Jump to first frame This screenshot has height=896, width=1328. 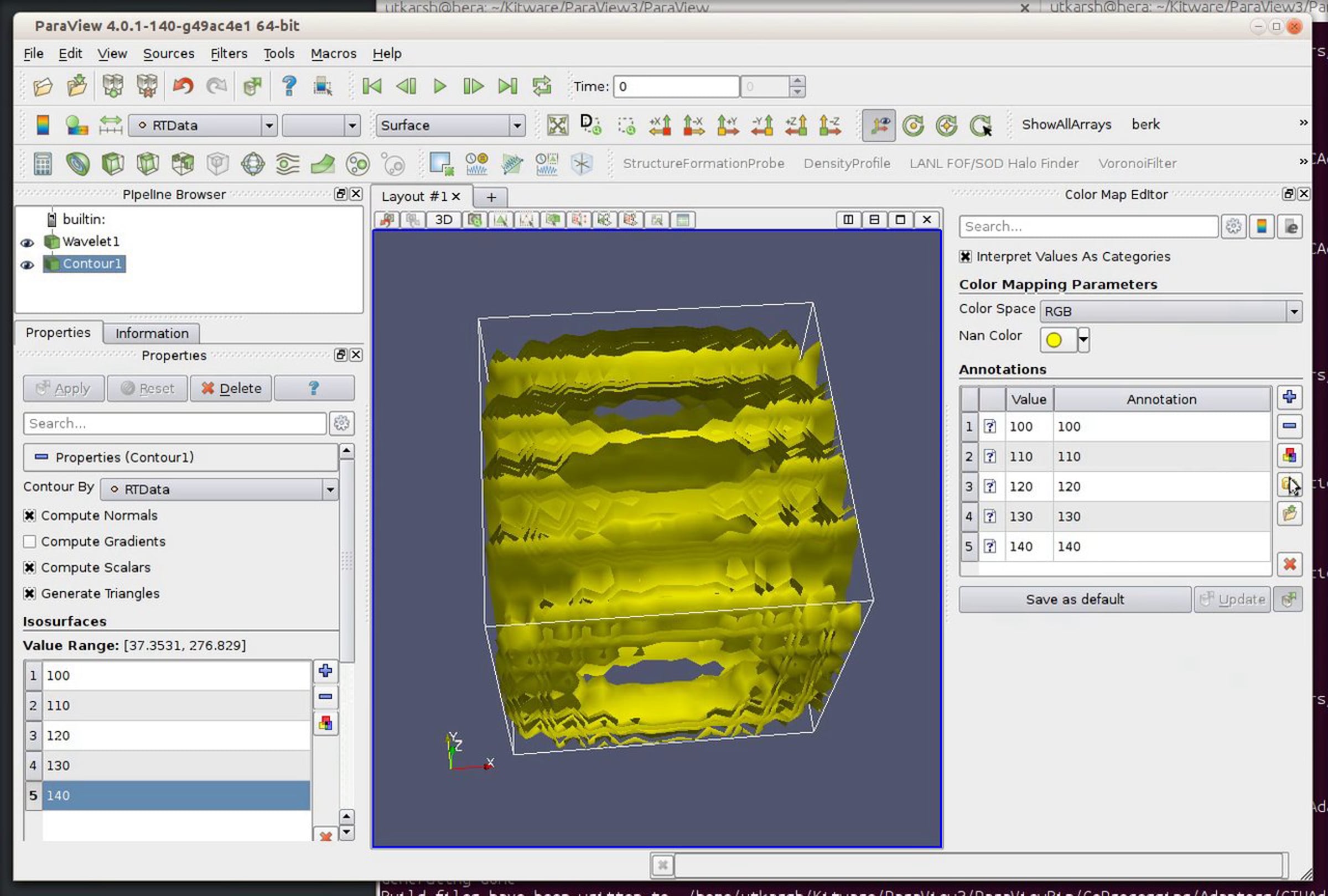(x=372, y=86)
